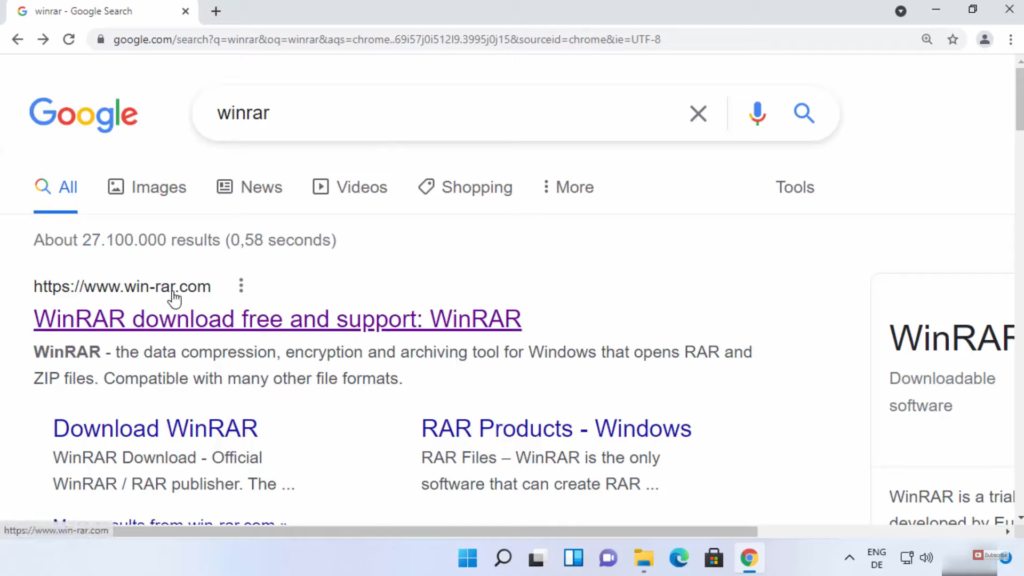Viewport: 1024px width, 576px height.
Task: Open the Tools search options
Action: (795, 187)
